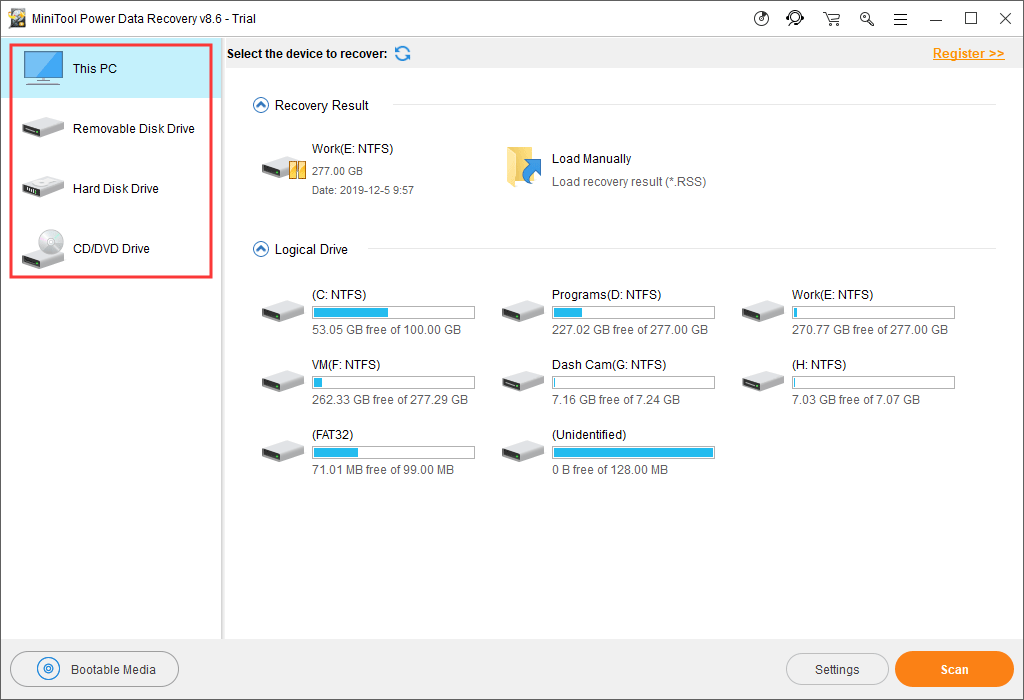Click the C: drive capacity bar

(393, 312)
